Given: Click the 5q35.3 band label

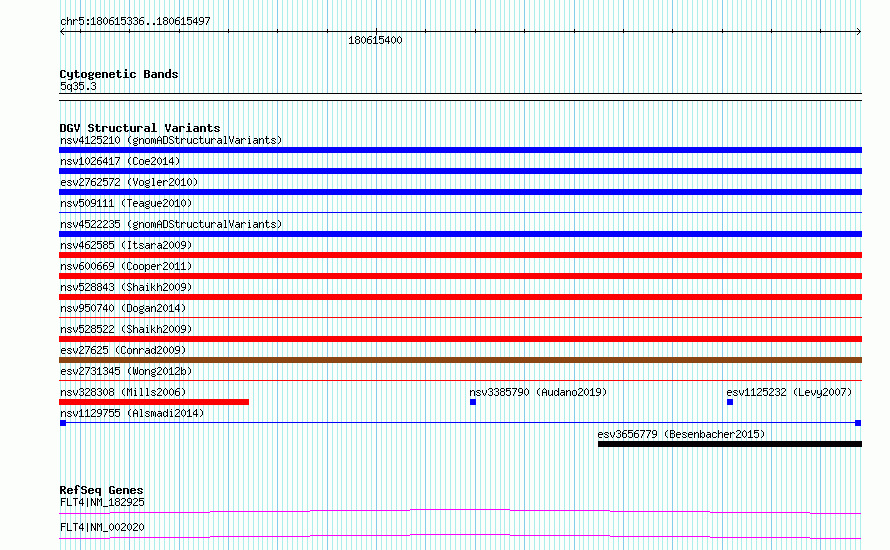Looking at the screenshot, I should point(78,86).
